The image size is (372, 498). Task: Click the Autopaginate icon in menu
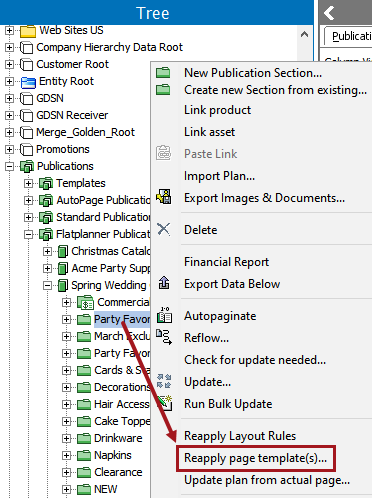pos(164,315)
